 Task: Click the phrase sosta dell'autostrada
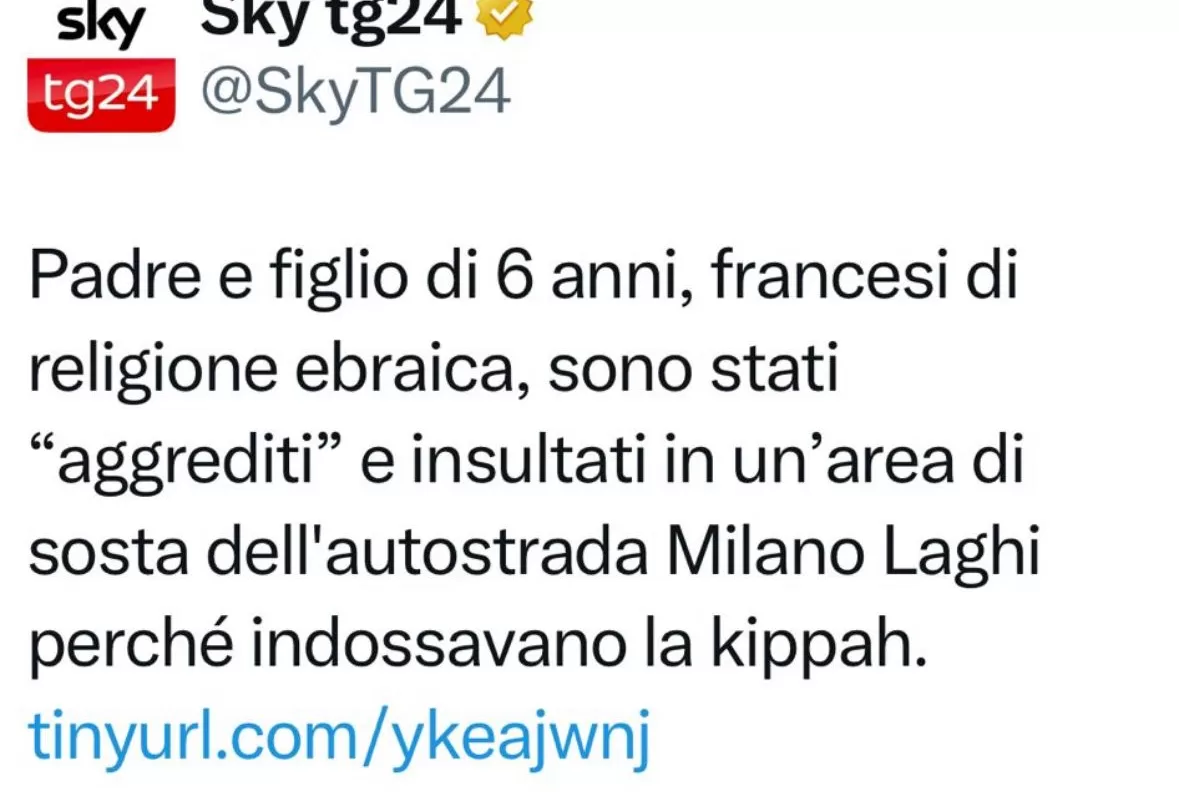click(x=339, y=553)
